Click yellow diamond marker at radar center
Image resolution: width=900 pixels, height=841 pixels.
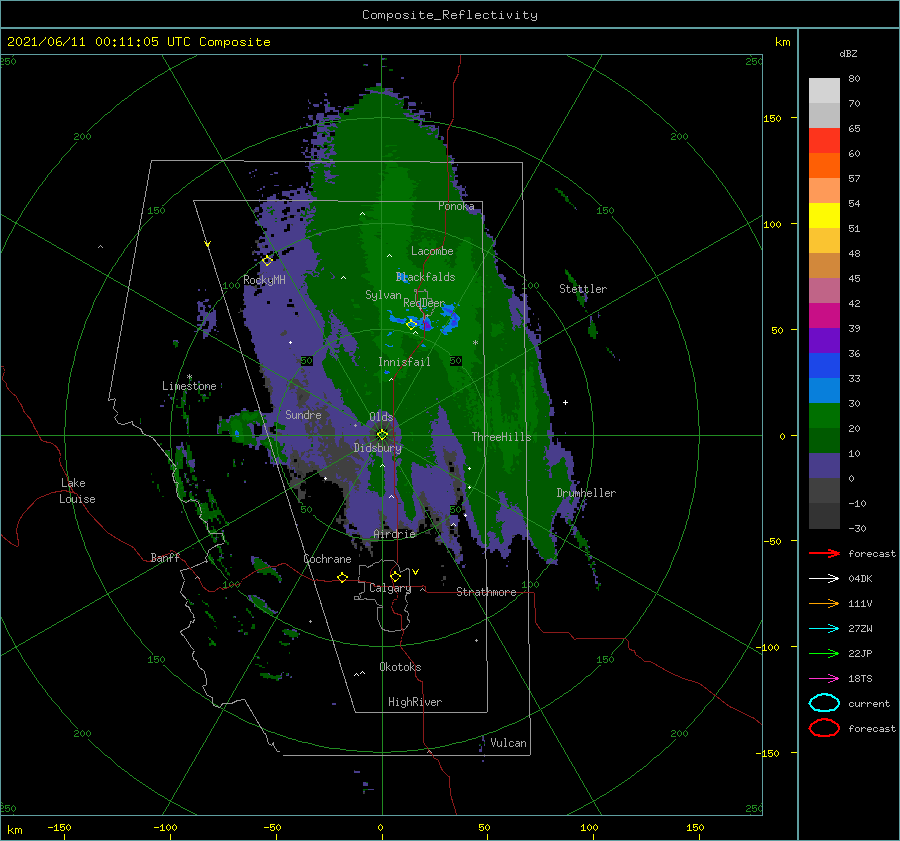point(382,435)
